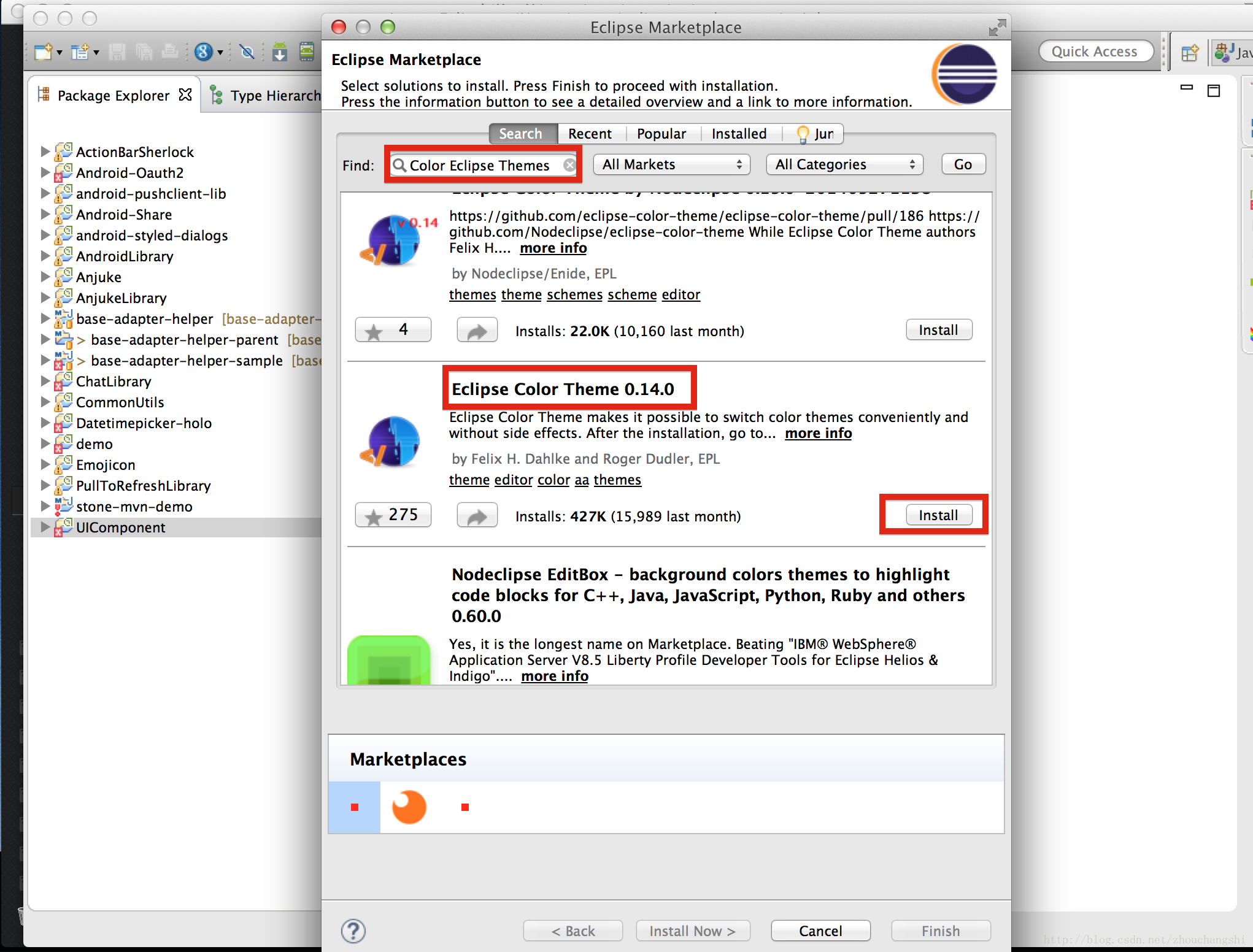Open the All Markets dropdown
This screenshot has width=1253, height=952.
[671, 164]
